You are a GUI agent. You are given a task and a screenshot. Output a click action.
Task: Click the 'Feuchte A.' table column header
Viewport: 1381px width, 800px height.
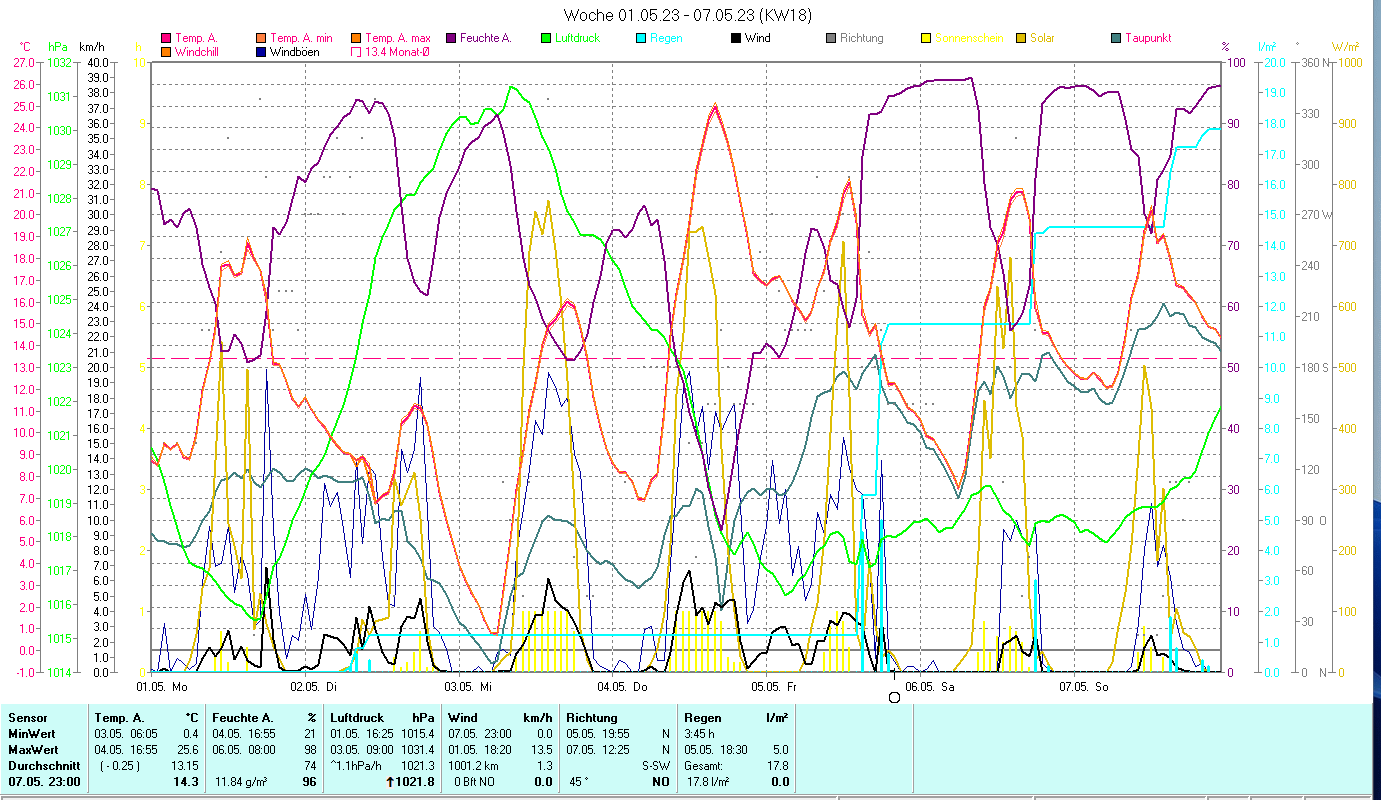(x=241, y=718)
